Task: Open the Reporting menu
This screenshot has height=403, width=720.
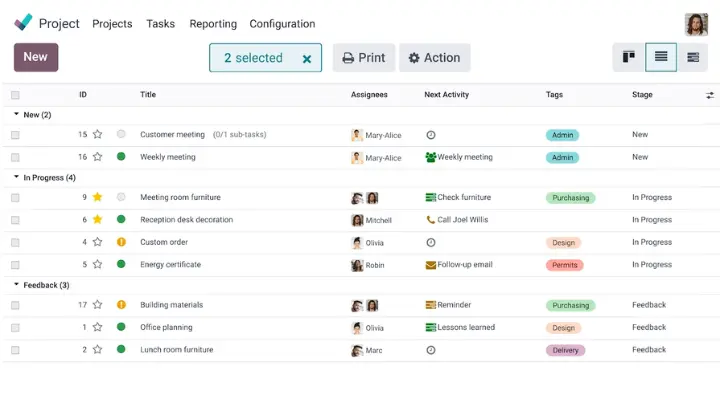Action: tap(213, 24)
